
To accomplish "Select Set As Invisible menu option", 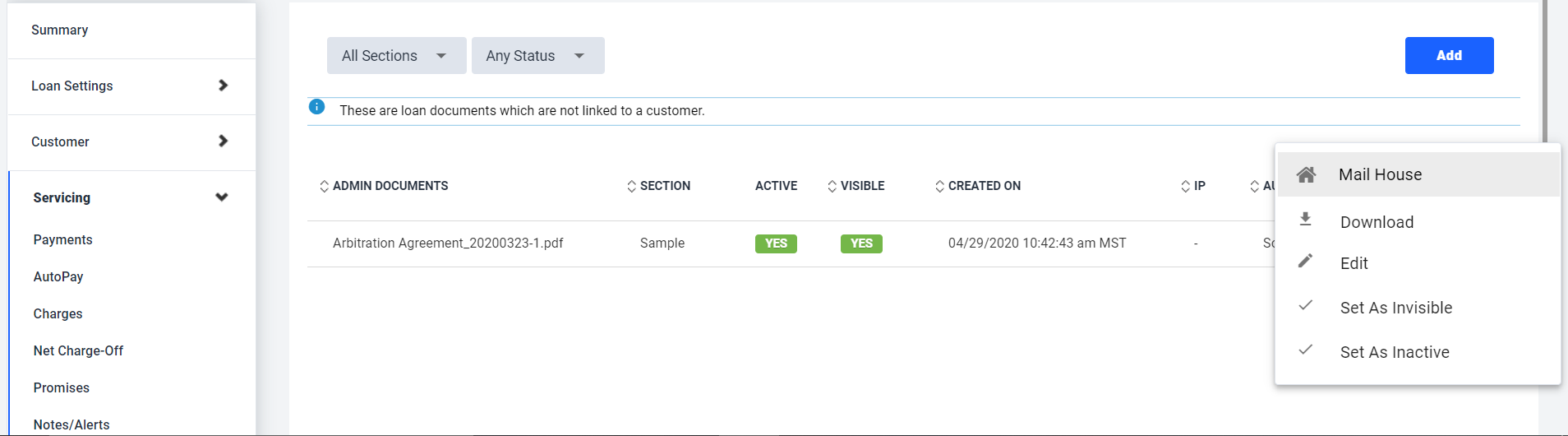I will coord(1418,308).
